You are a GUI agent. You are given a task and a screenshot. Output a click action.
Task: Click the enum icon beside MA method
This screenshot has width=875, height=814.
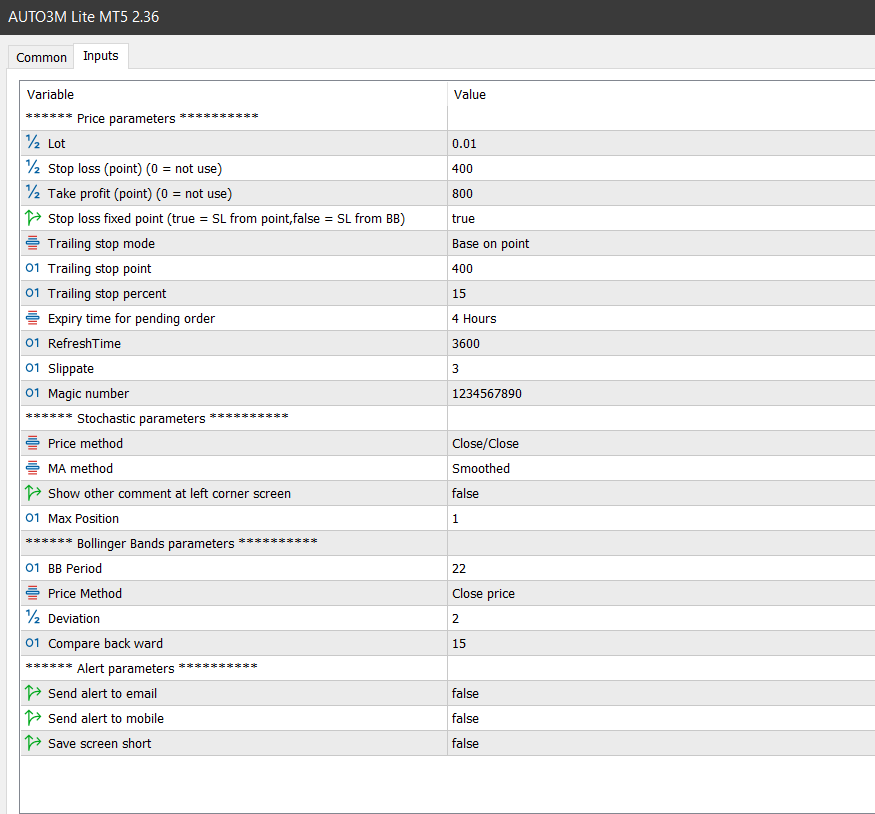[32, 468]
